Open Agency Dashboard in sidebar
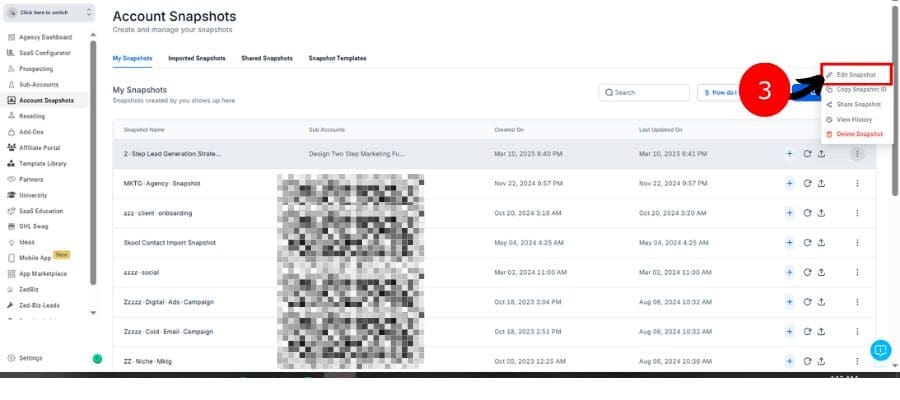Screen dimensions: 900x400 pyautogui.click(x=45, y=37)
